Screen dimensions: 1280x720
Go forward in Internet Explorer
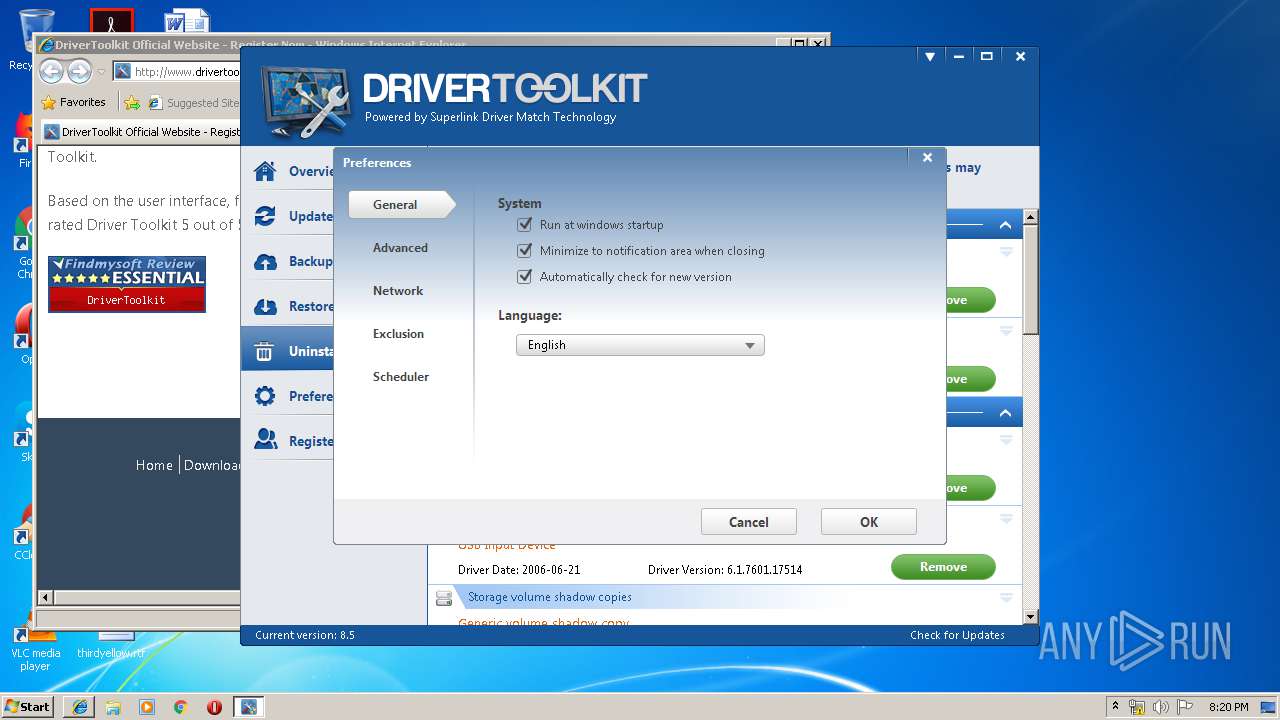(79, 71)
